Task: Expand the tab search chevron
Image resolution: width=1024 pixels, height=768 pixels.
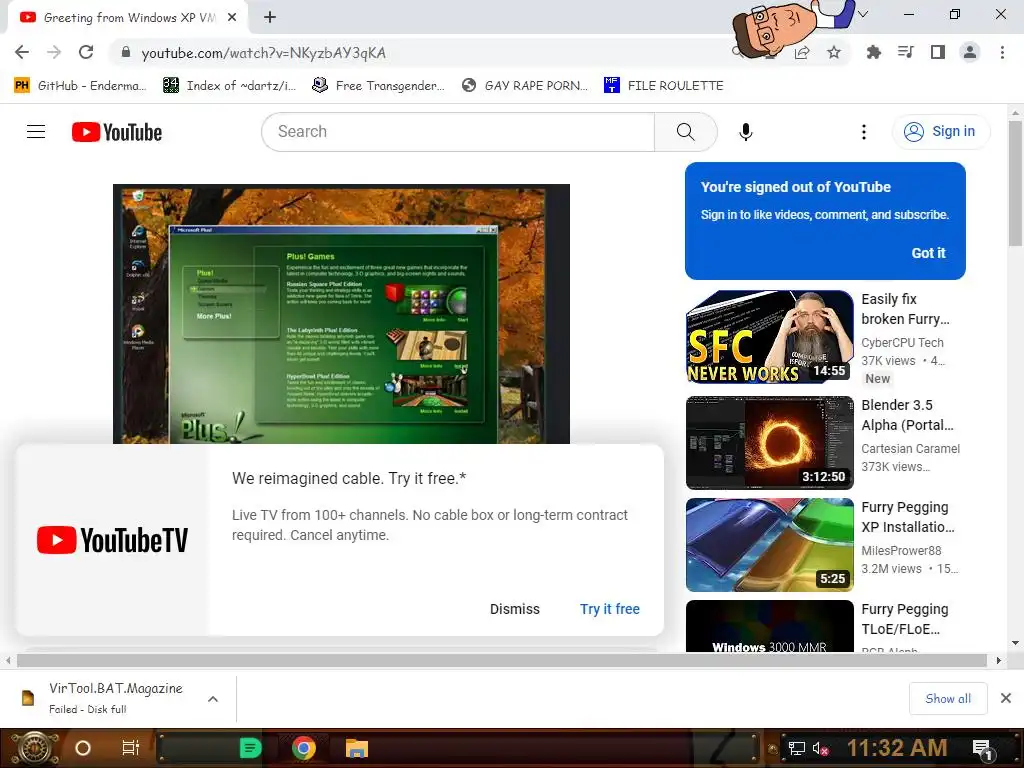Action: coord(863,14)
